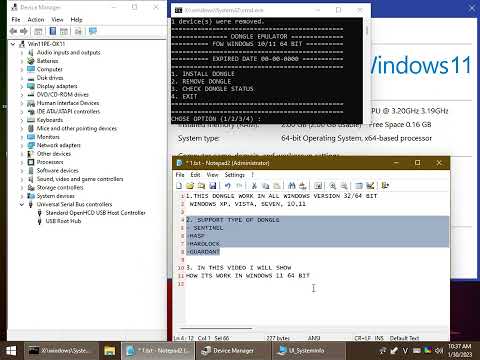
Task: Click Paste icon in Notepad2 toolbar
Action: (x=276, y=186)
